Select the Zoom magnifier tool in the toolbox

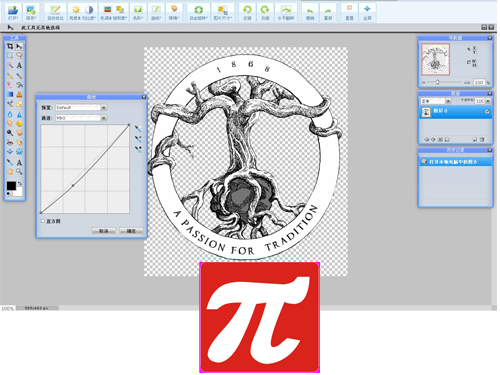tap(19, 172)
